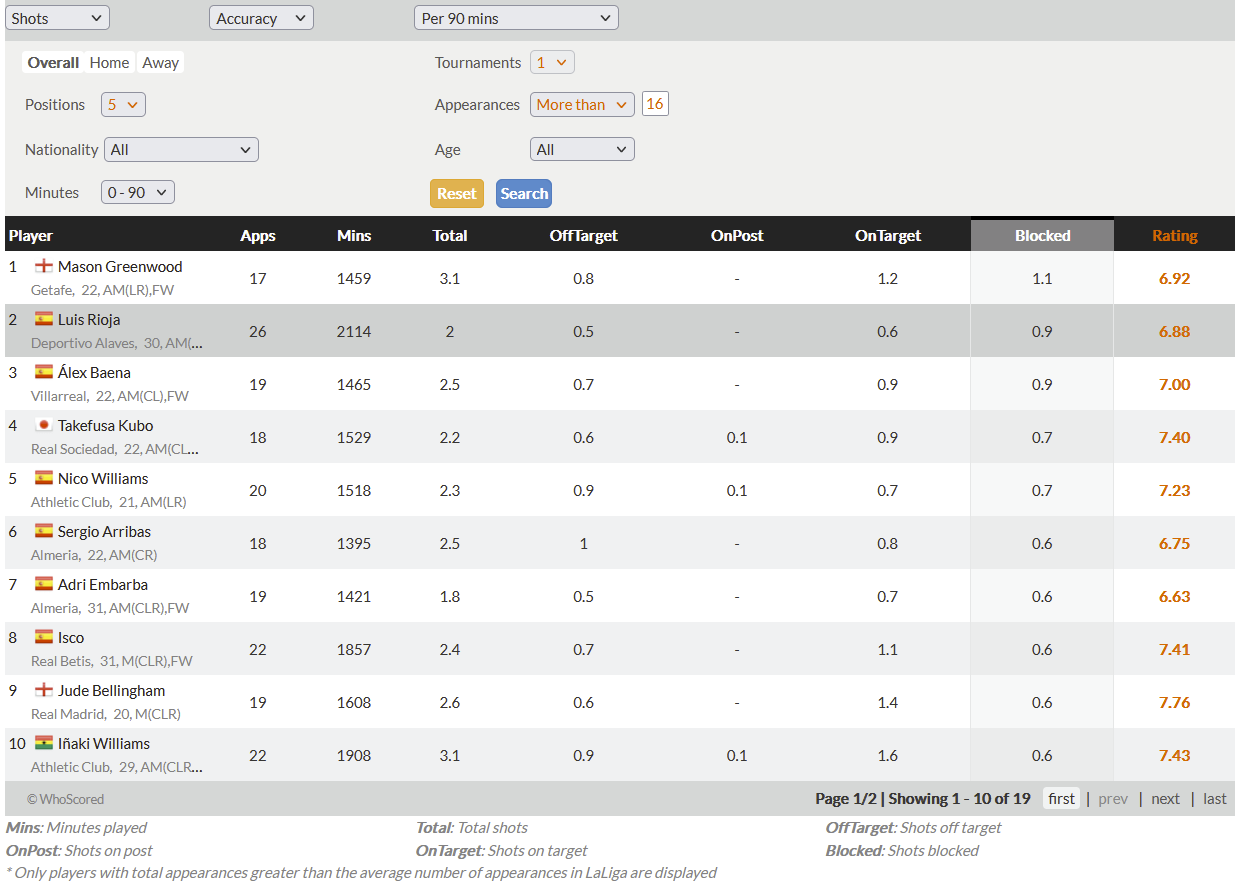1242x881 pixels.
Task: Click the Spain flag beside Nico Williams
Action: tap(44, 478)
